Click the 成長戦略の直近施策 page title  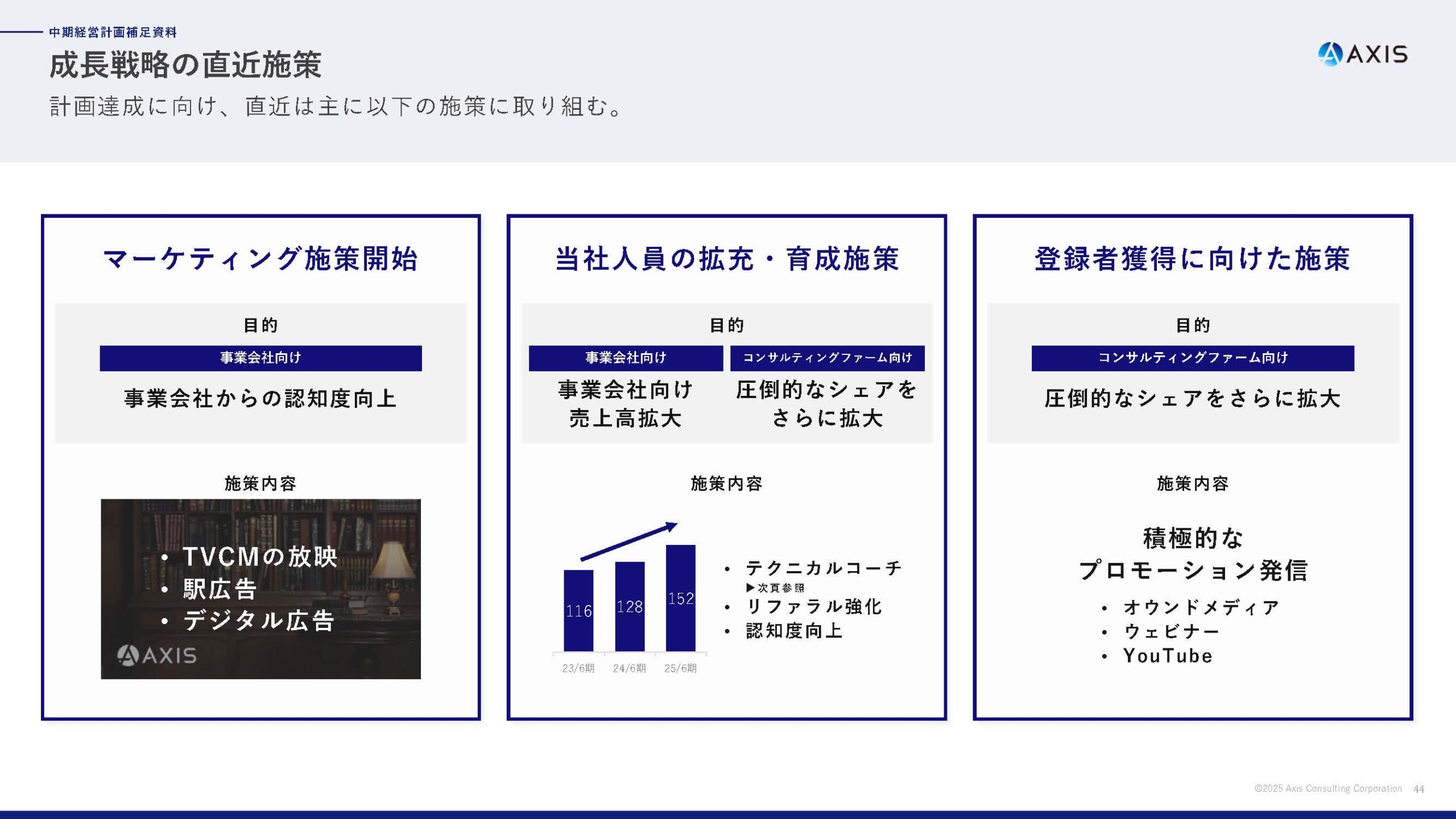click(x=188, y=67)
